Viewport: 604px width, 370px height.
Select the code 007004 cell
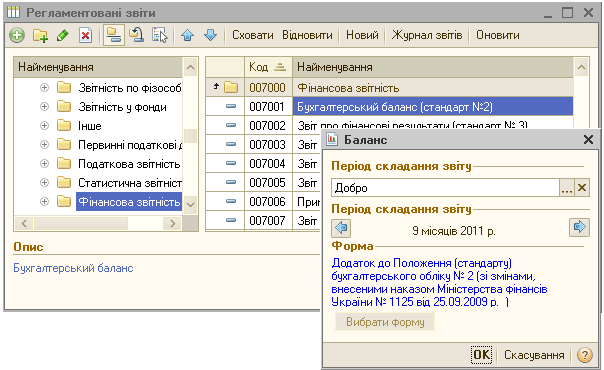point(268,164)
